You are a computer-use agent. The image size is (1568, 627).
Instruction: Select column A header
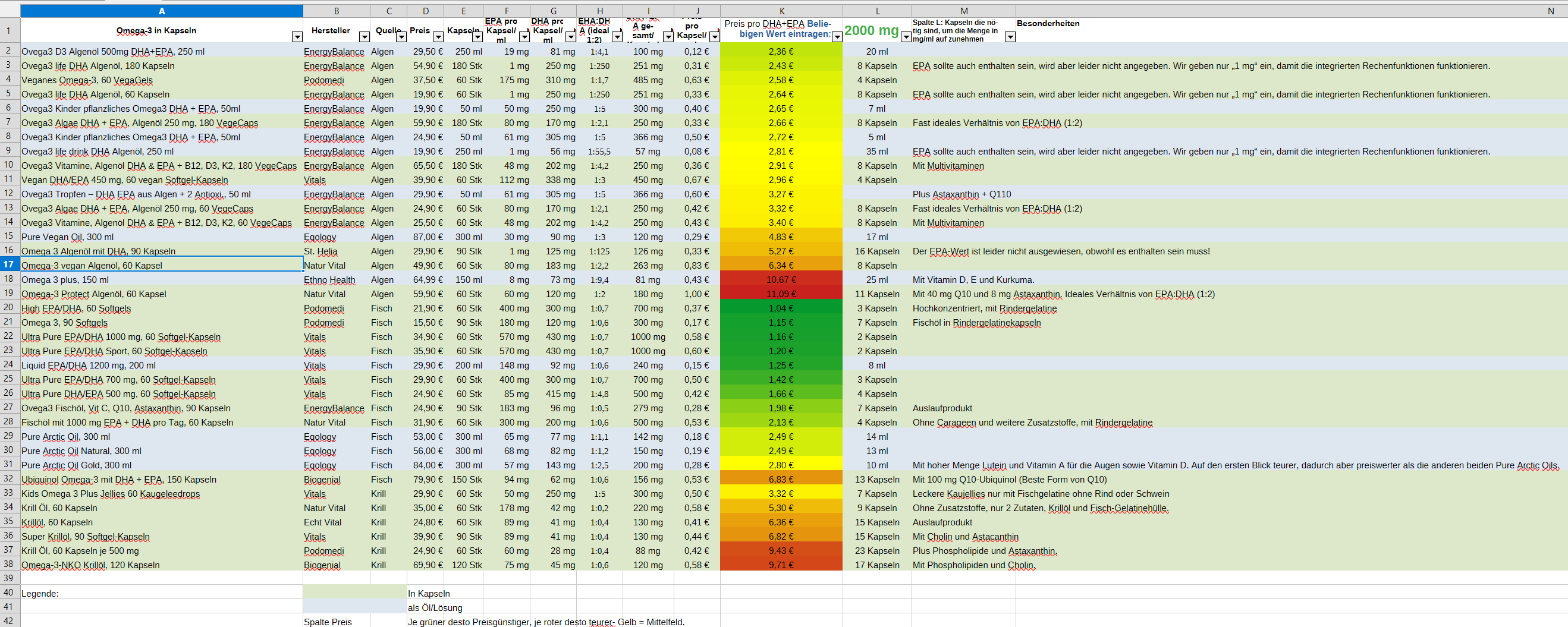tap(161, 11)
